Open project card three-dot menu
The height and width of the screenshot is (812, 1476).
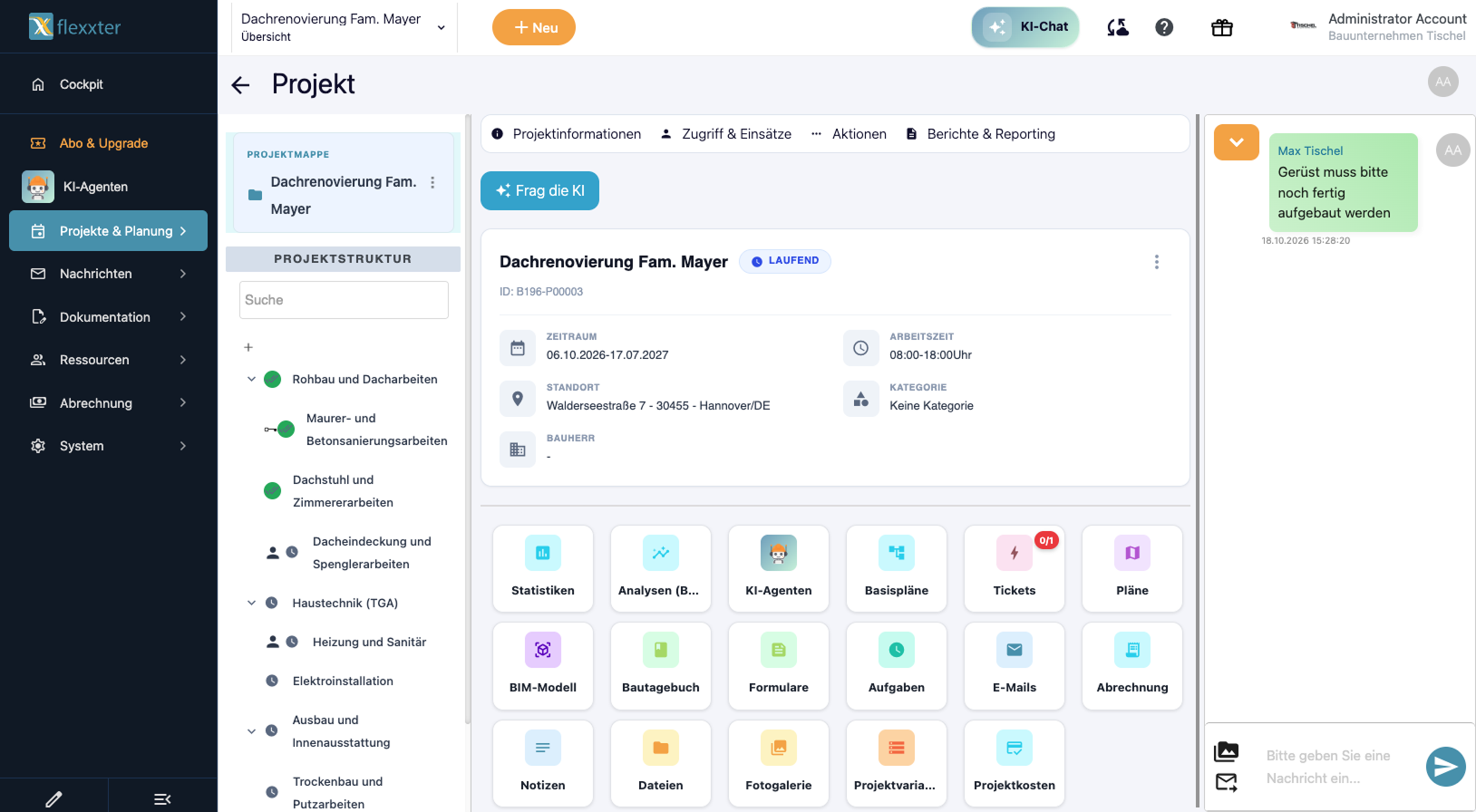click(x=1156, y=262)
